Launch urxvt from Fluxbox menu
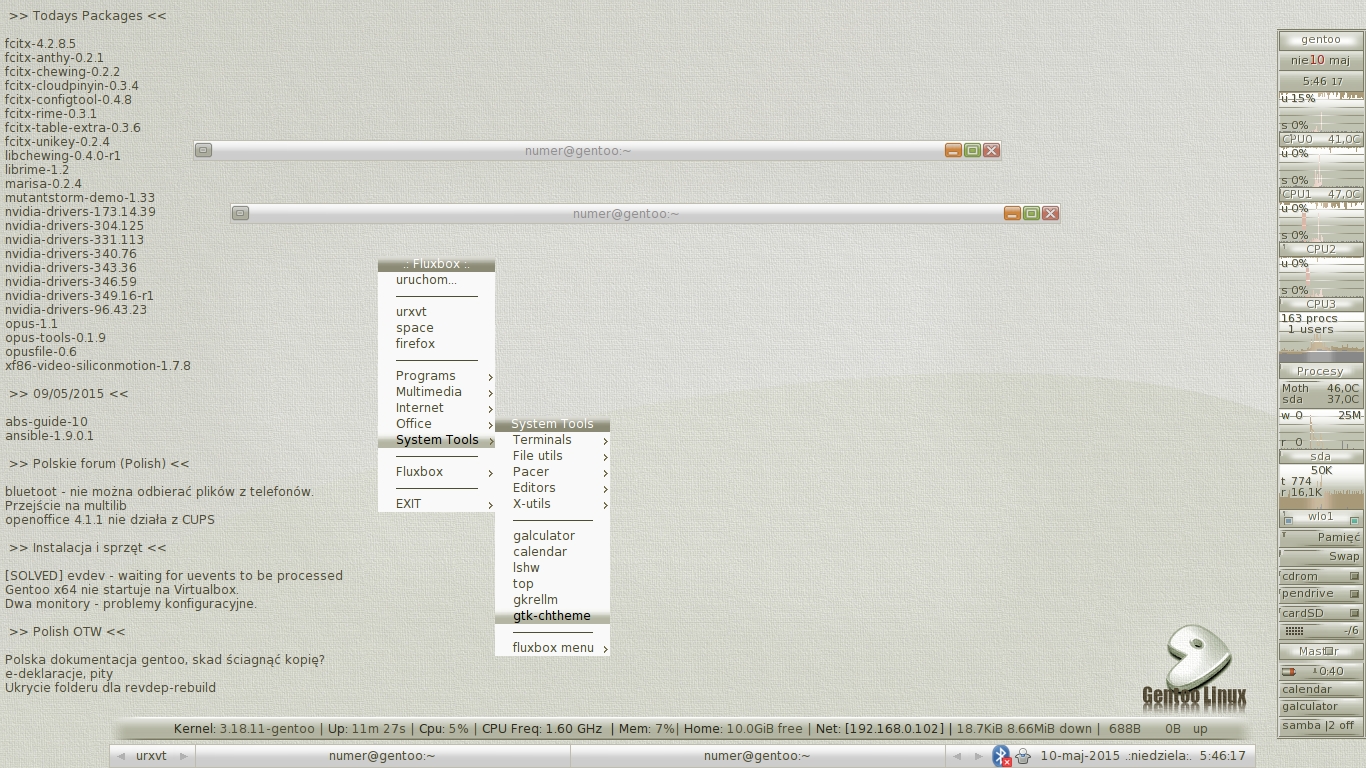Screen dimensions: 1366x768 click(x=436, y=312)
